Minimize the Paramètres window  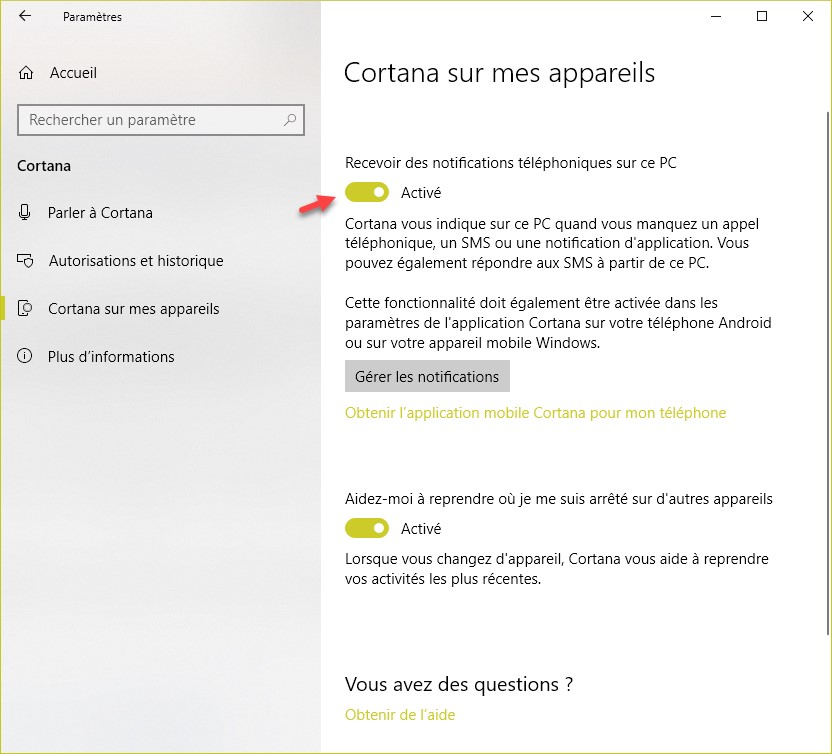[x=716, y=16]
